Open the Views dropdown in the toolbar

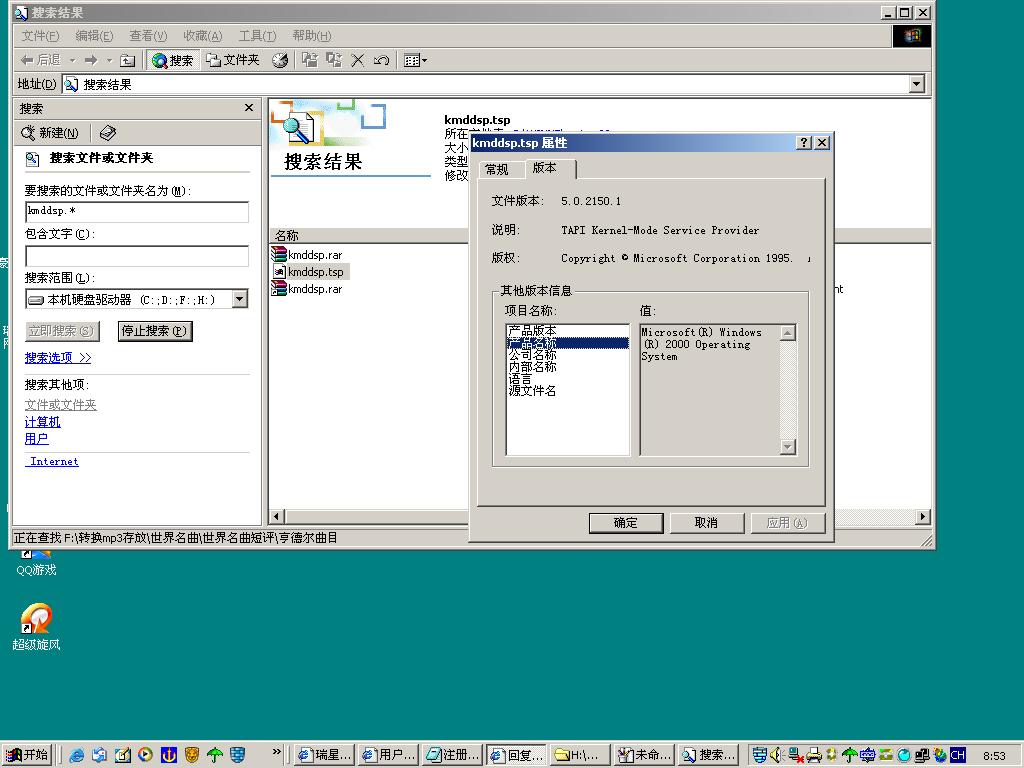[414, 60]
